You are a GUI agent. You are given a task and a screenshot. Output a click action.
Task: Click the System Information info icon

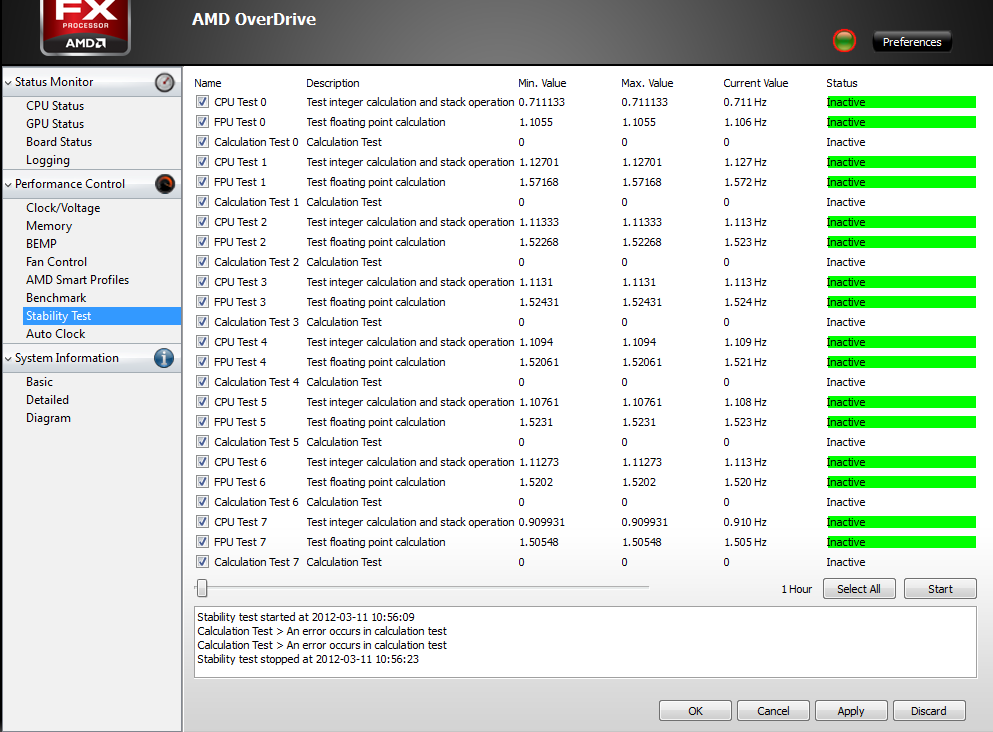point(164,358)
